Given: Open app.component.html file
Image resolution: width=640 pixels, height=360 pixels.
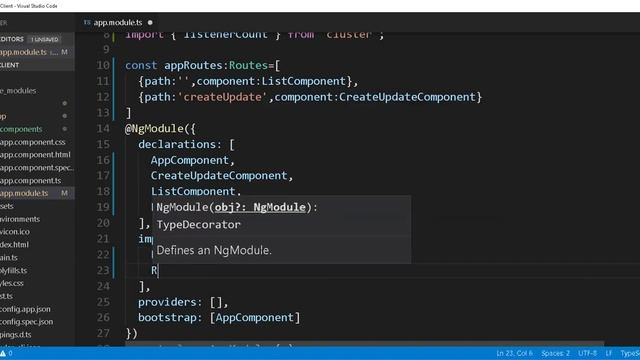Looking at the screenshot, I should [35, 155].
